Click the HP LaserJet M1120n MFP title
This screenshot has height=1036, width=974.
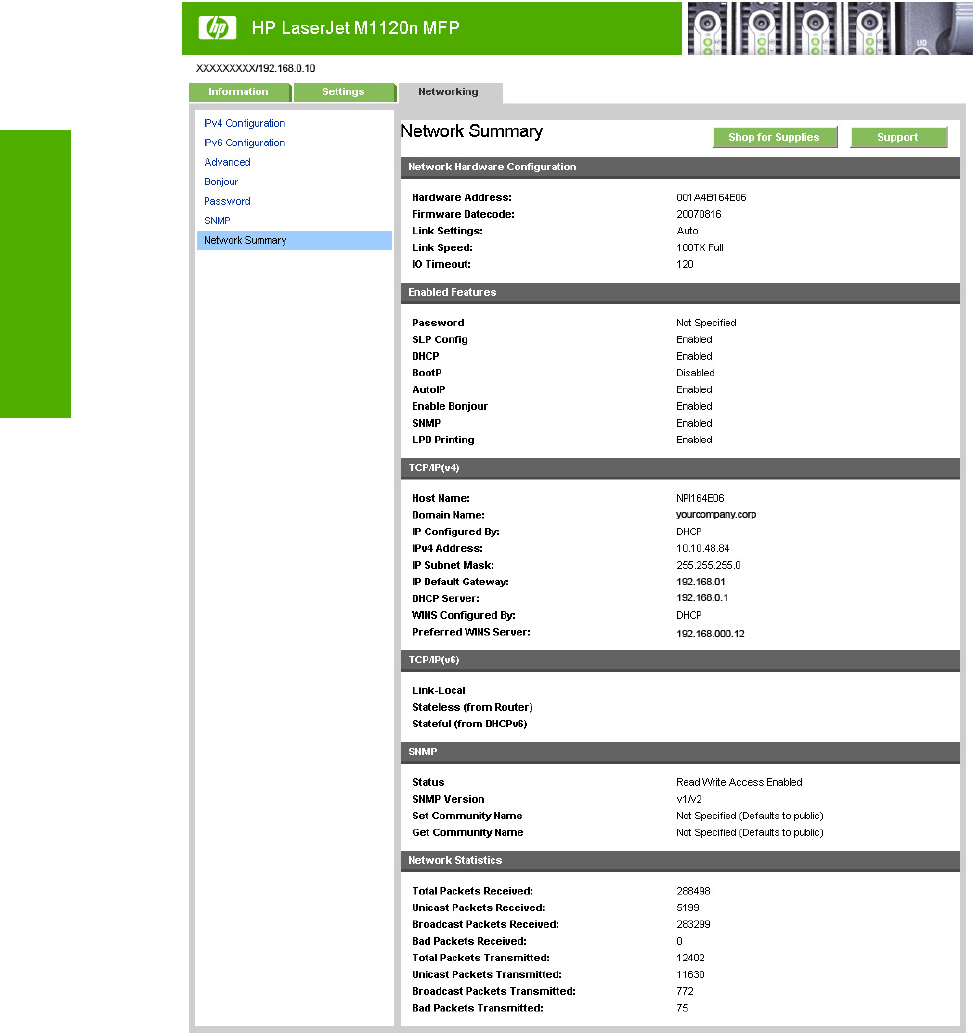356,28
